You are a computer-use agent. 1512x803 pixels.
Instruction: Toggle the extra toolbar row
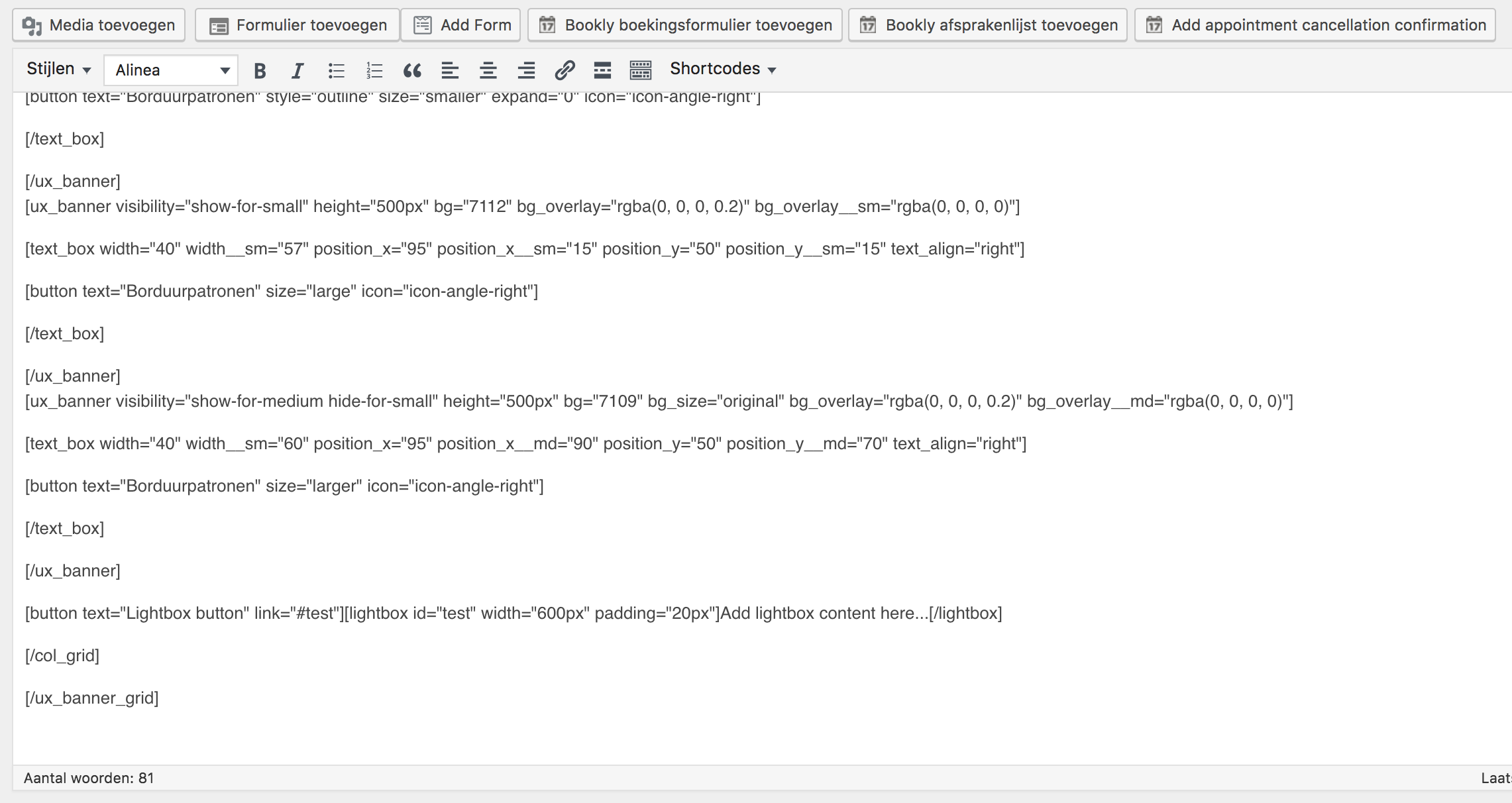pos(641,70)
